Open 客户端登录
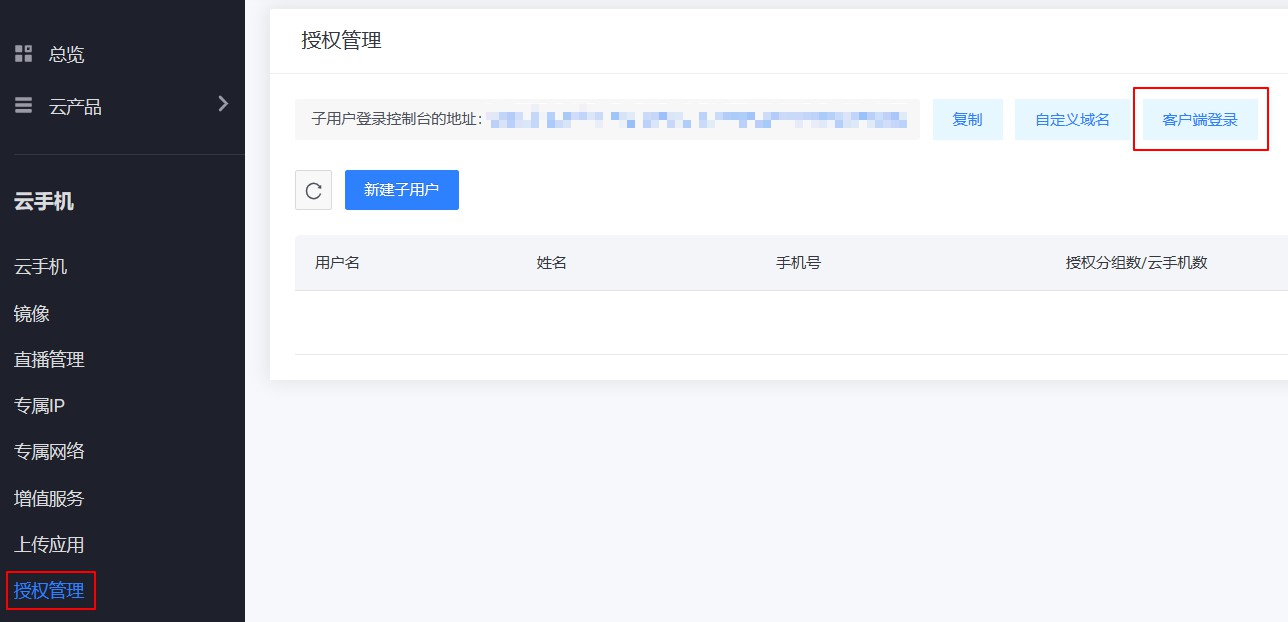 click(x=1200, y=120)
